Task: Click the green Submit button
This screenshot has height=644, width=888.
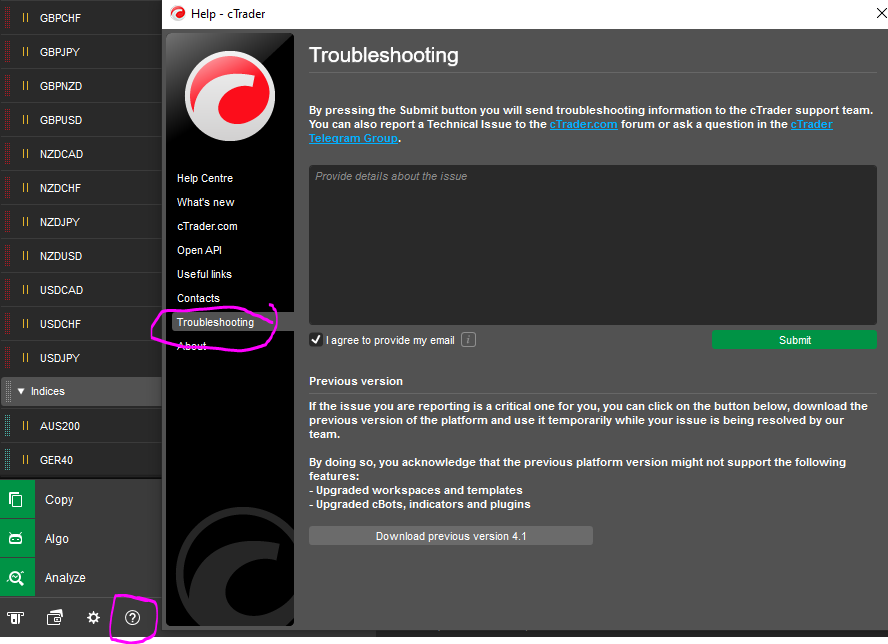Action: [794, 340]
